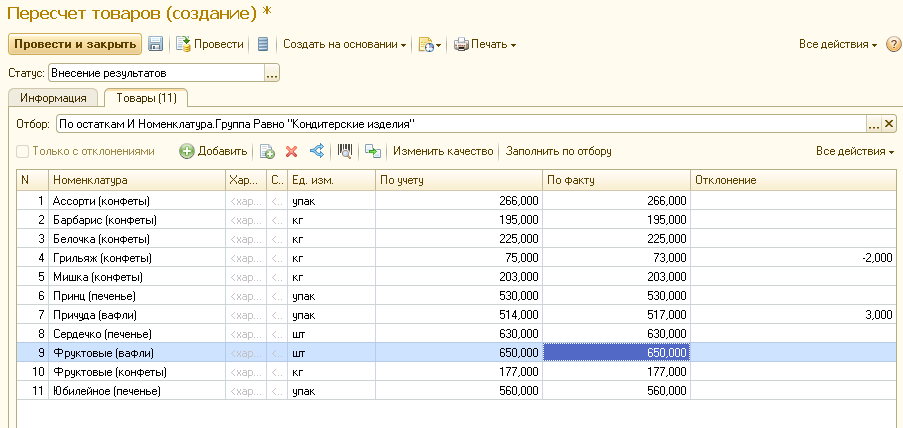Select the Сердечко (печенье) row
Screen dimensions: 903x428
[457, 334]
